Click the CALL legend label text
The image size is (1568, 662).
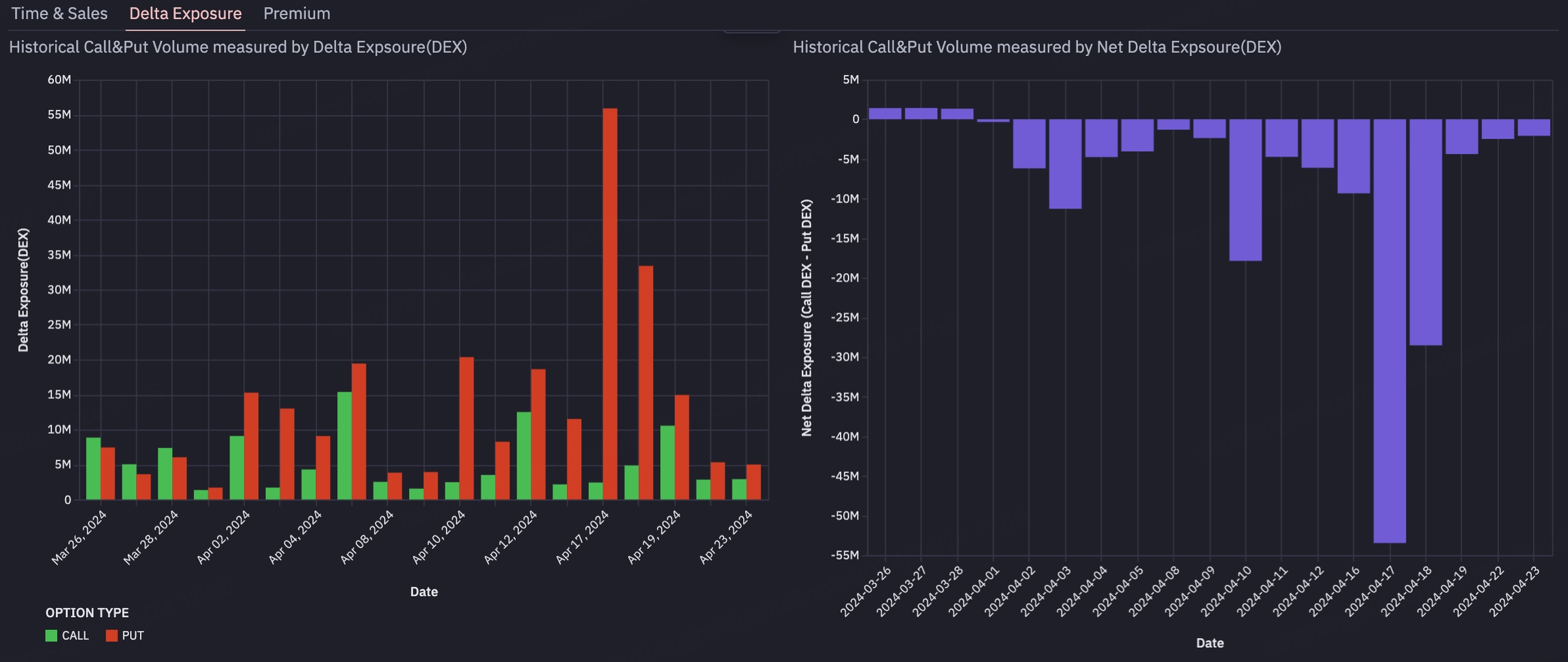[x=75, y=635]
